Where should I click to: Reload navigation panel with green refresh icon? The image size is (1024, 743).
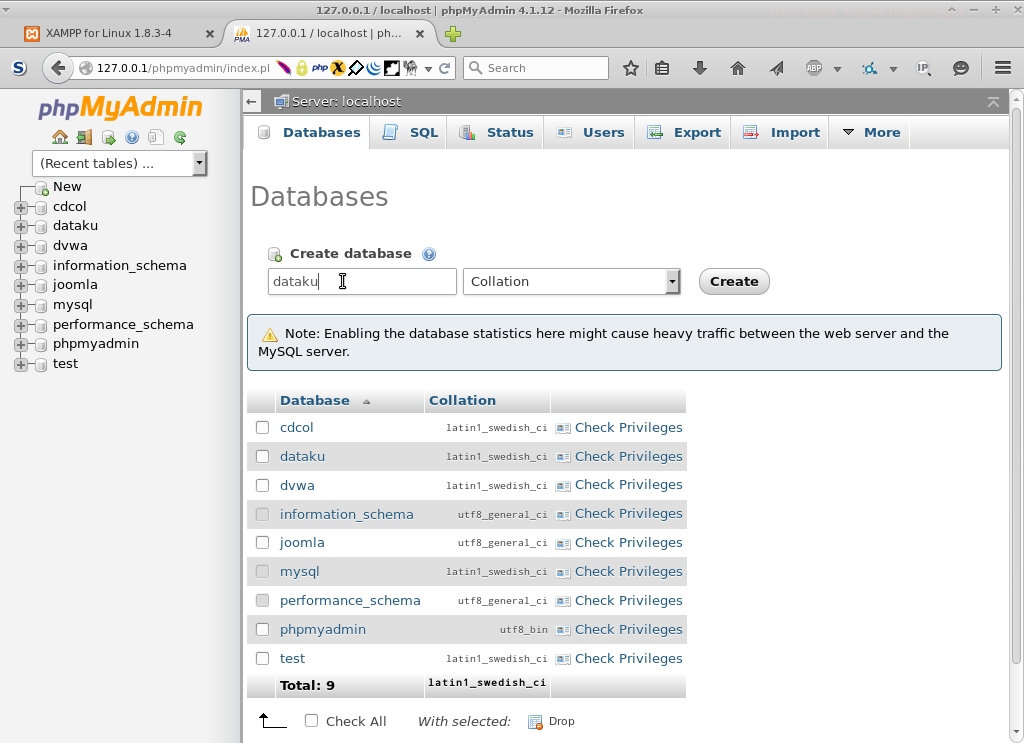click(x=180, y=137)
